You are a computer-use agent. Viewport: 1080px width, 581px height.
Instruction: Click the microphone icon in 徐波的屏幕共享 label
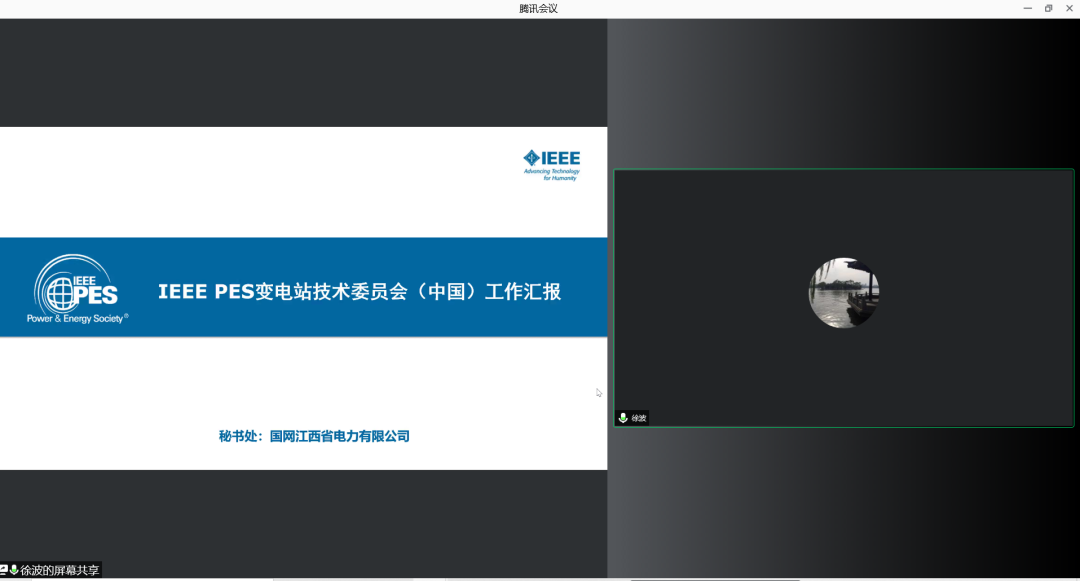point(14,570)
